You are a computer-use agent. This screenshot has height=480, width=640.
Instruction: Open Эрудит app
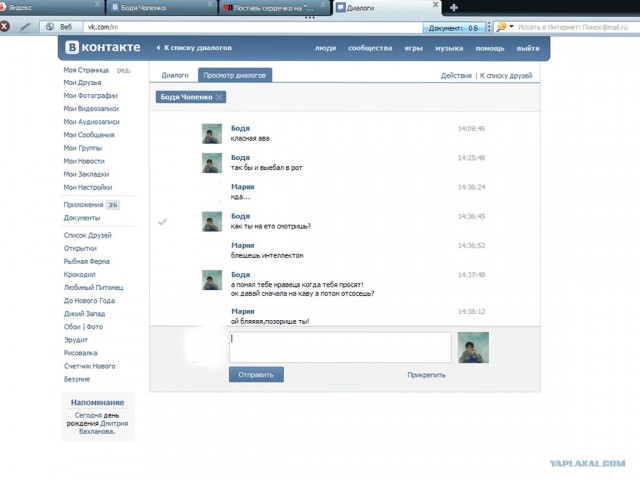point(76,340)
